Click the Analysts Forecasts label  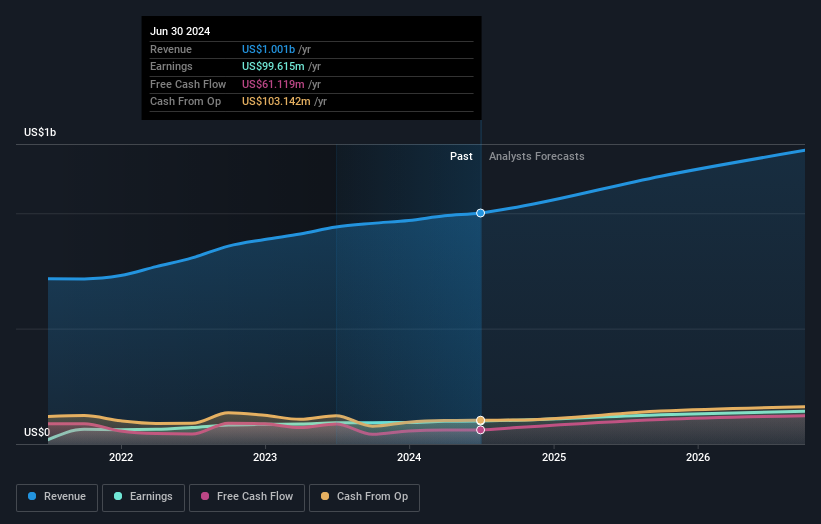pyautogui.click(x=537, y=156)
